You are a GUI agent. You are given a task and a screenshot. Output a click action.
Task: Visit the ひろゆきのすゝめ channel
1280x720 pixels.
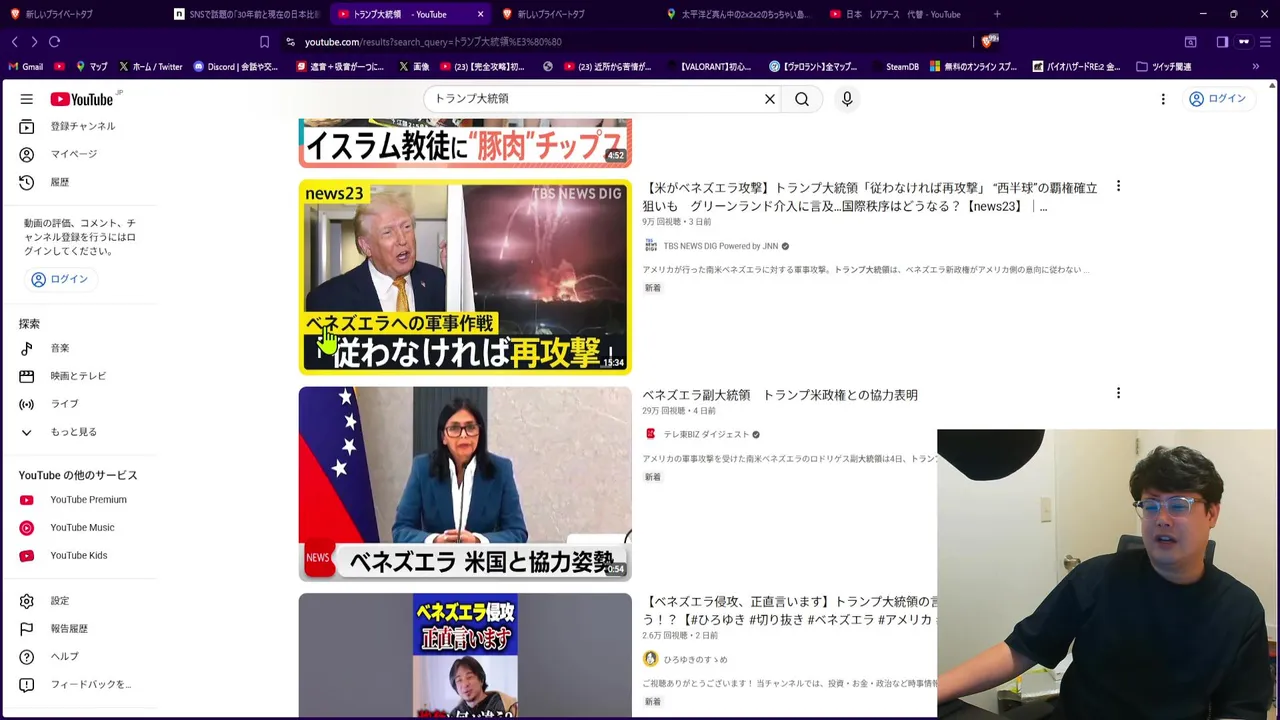coord(695,659)
